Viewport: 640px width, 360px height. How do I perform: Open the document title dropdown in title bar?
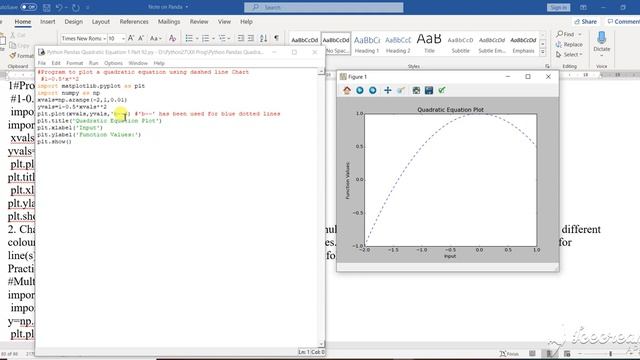[187, 7]
